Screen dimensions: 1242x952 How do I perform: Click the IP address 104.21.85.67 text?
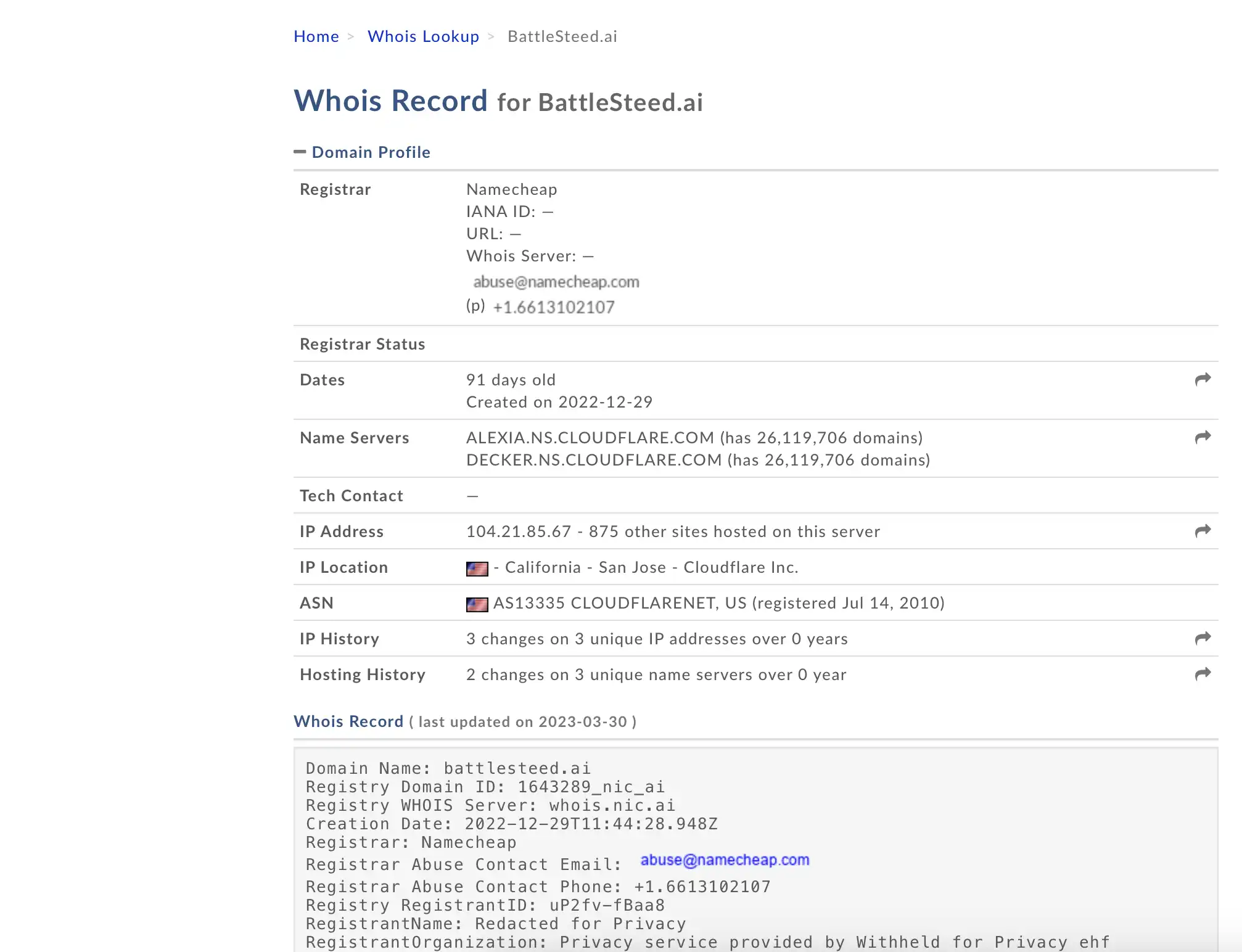519,531
